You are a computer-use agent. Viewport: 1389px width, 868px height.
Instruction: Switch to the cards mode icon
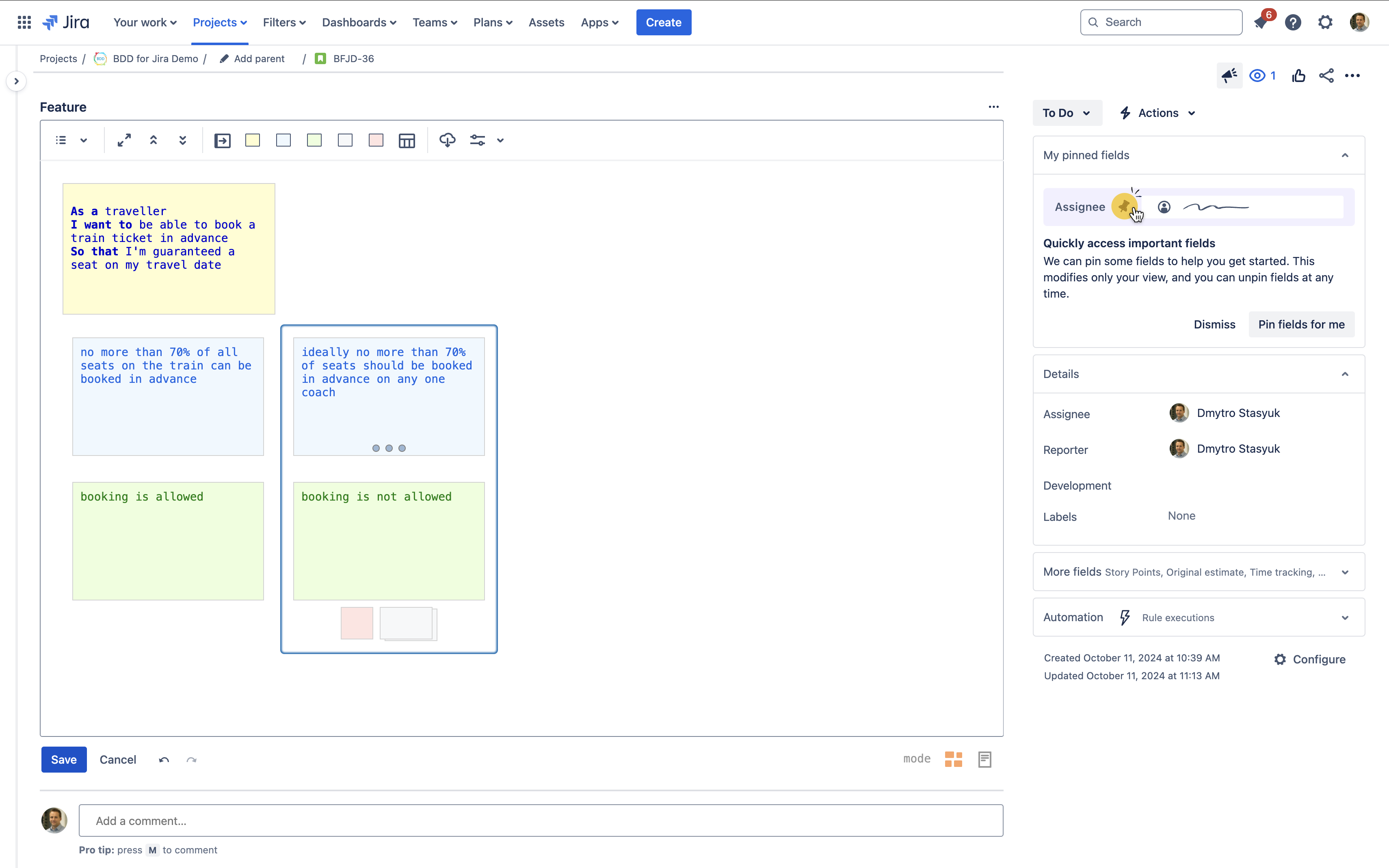click(953, 760)
